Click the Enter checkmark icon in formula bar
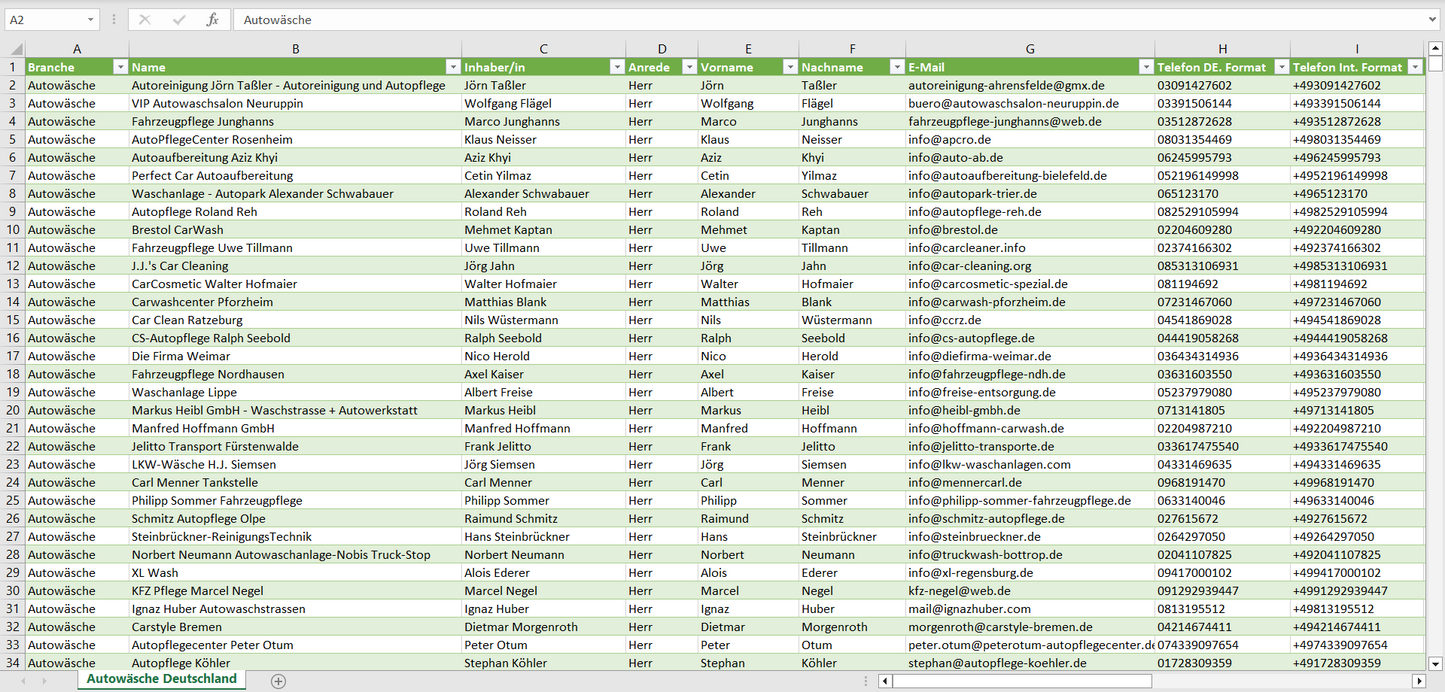Screen dimensions: 1445x692 179,20
